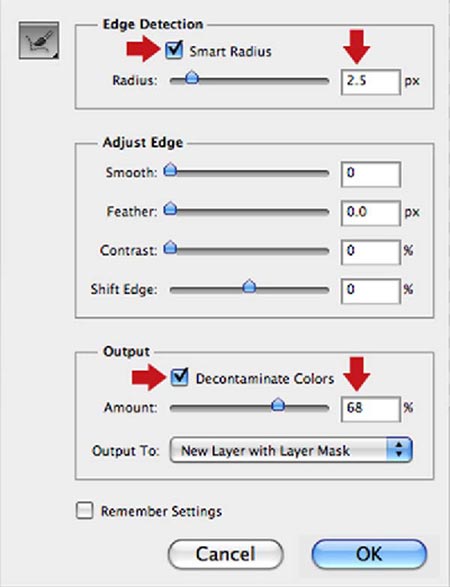Click the Contrast percent input field
Viewport: 450px width, 587px height.
click(371, 252)
